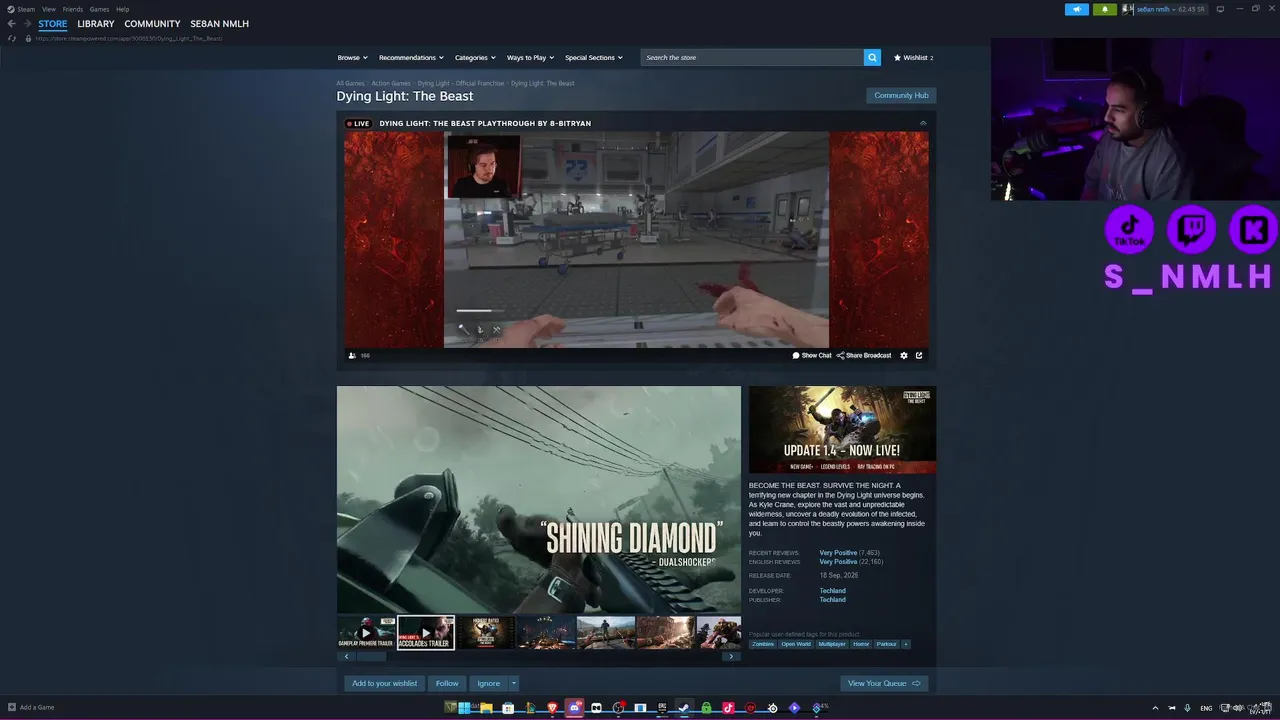Click inside the Search the store field

(x=752, y=58)
